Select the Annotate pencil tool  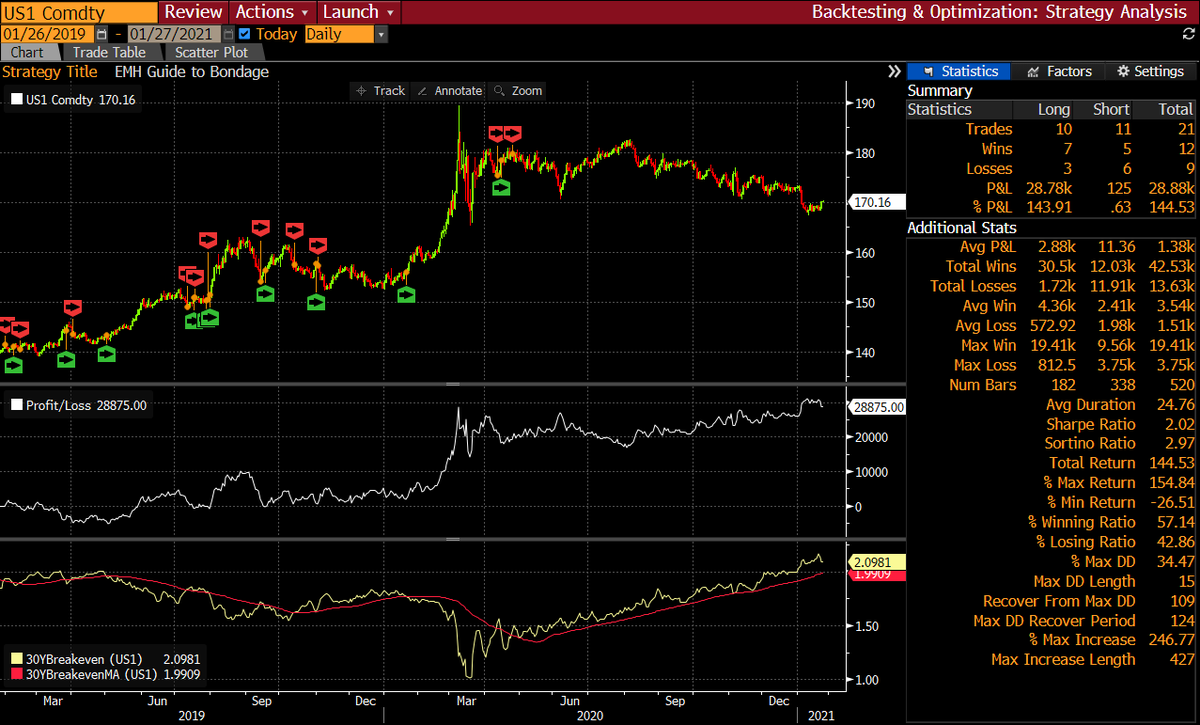[x=449, y=90]
